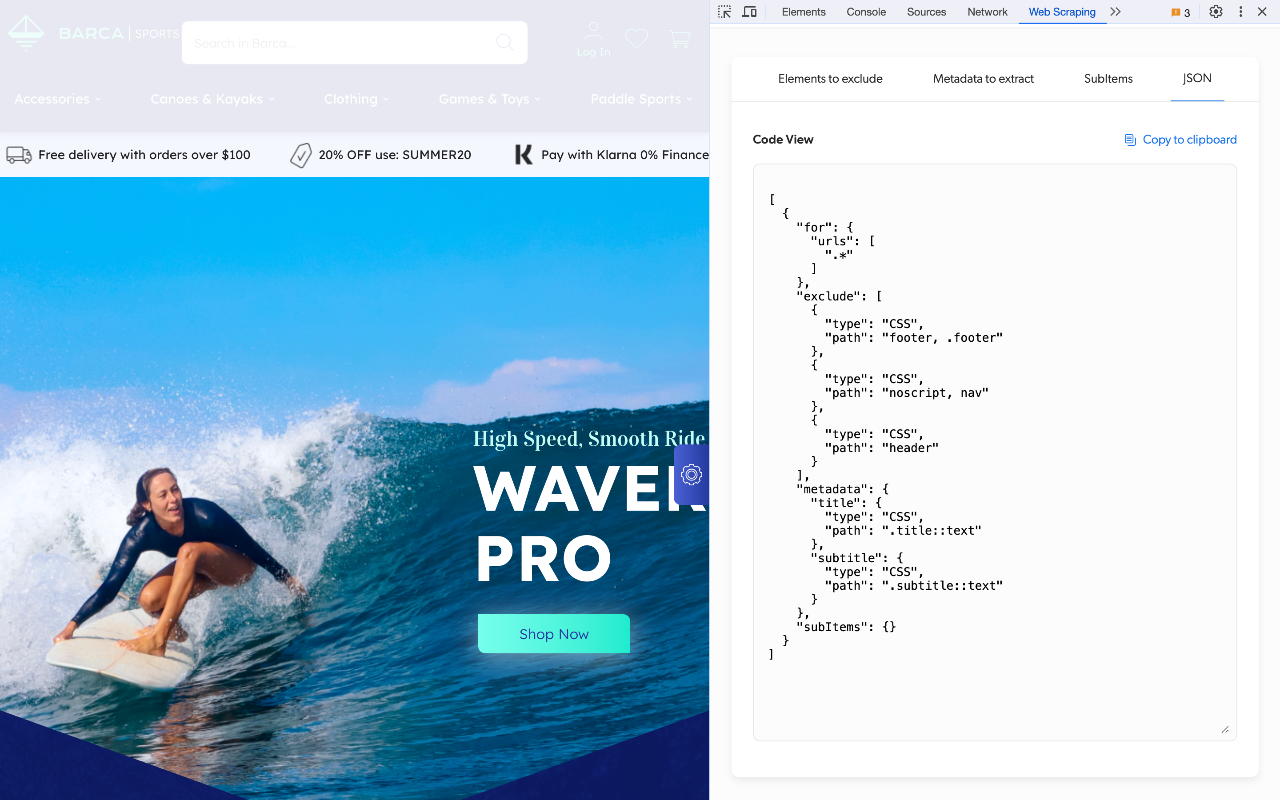Click the search magnifier in the Barca search bar
Screen dimensions: 1280x800
click(x=504, y=42)
